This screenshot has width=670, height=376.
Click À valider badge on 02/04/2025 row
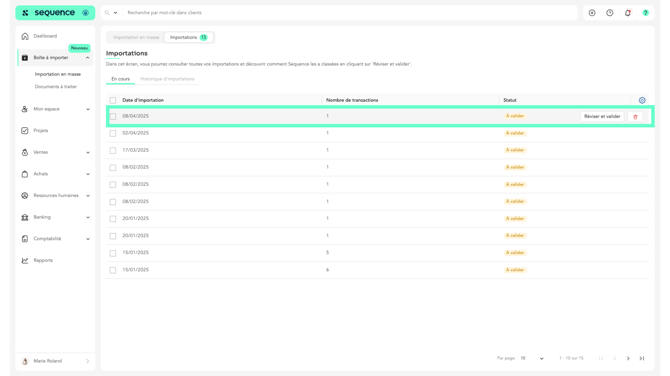tap(515, 133)
